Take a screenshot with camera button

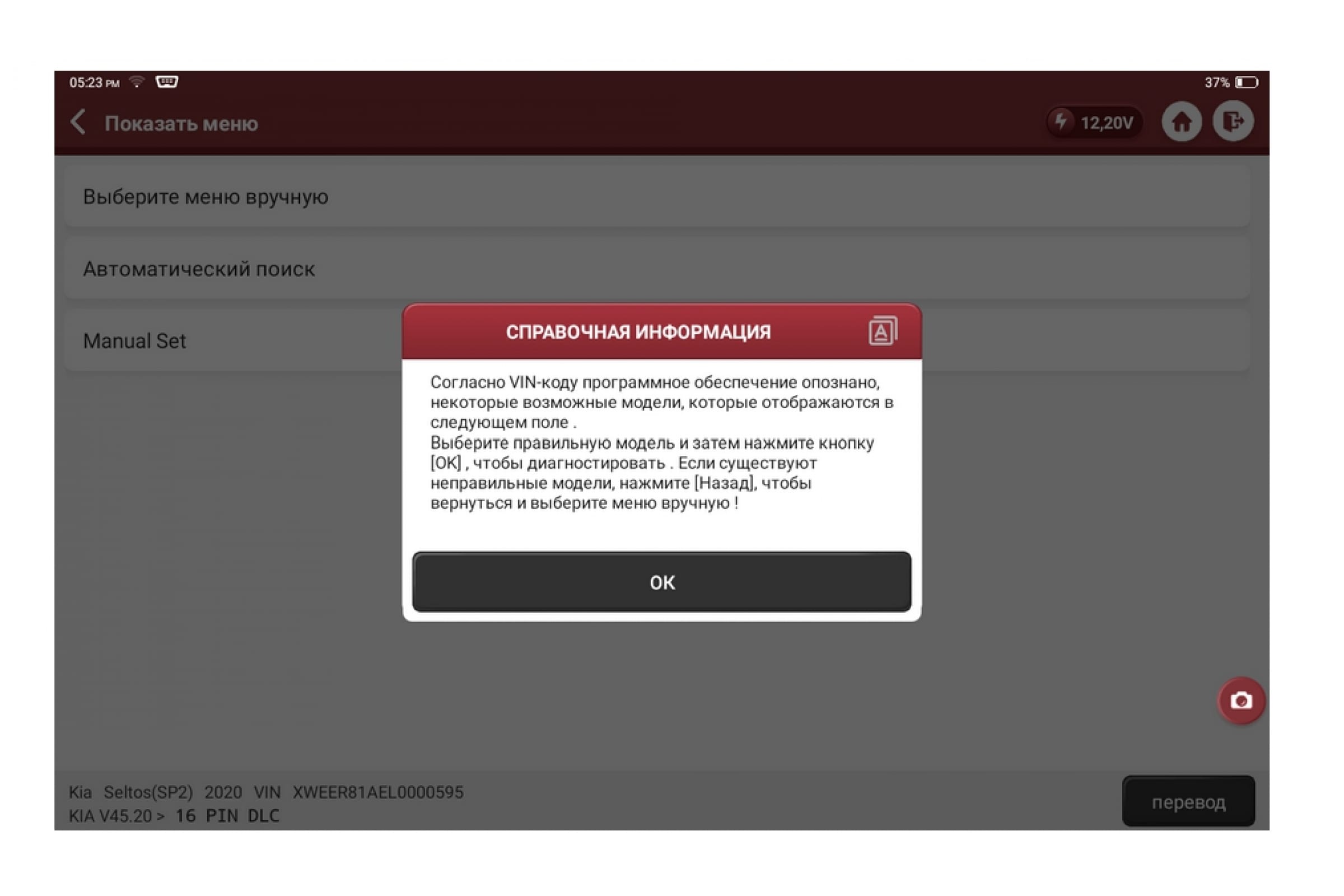[1240, 700]
